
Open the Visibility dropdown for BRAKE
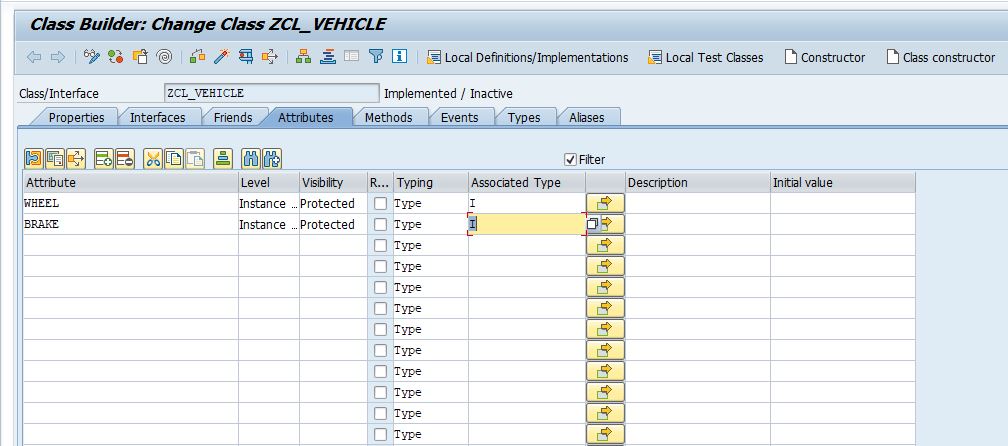coord(333,224)
